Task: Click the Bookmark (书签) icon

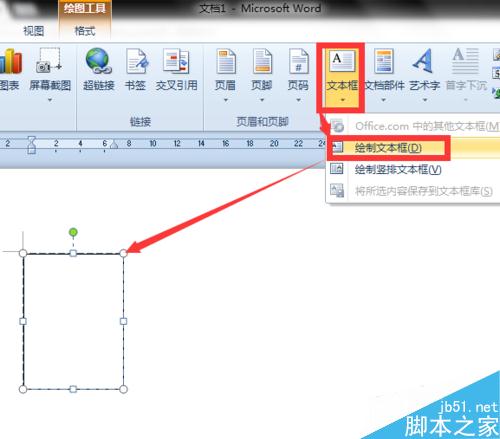Action: (x=137, y=61)
